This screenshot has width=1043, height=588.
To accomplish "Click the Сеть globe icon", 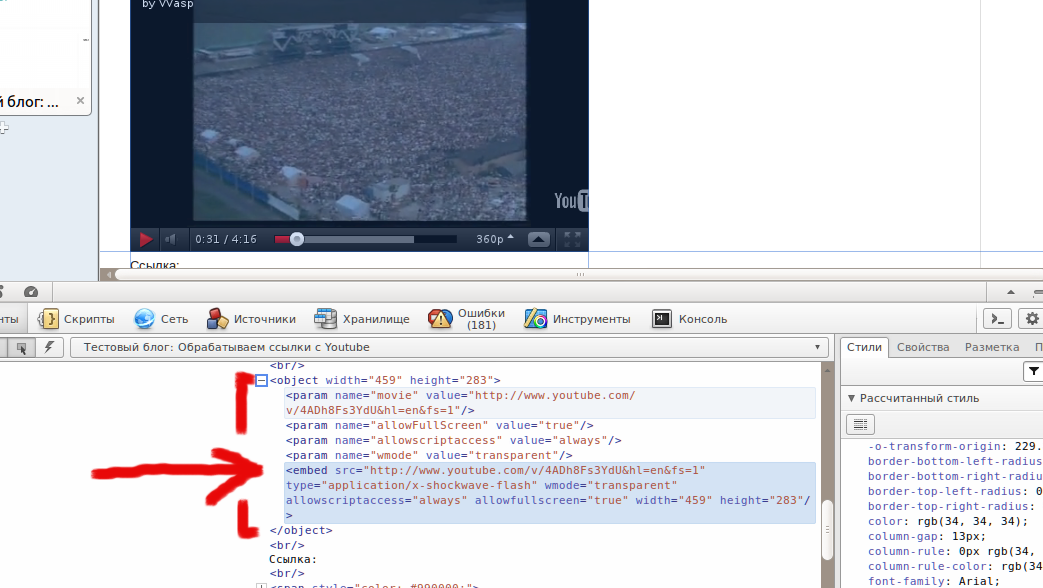I will click(x=144, y=319).
